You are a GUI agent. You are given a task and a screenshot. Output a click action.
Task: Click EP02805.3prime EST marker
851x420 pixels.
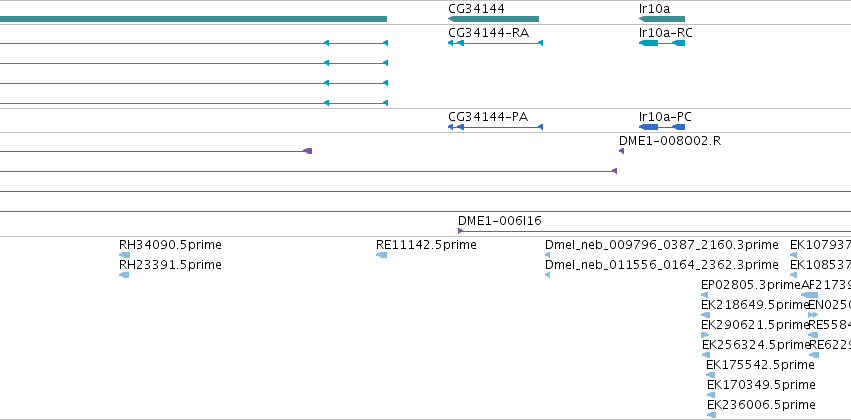(x=704, y=295)
